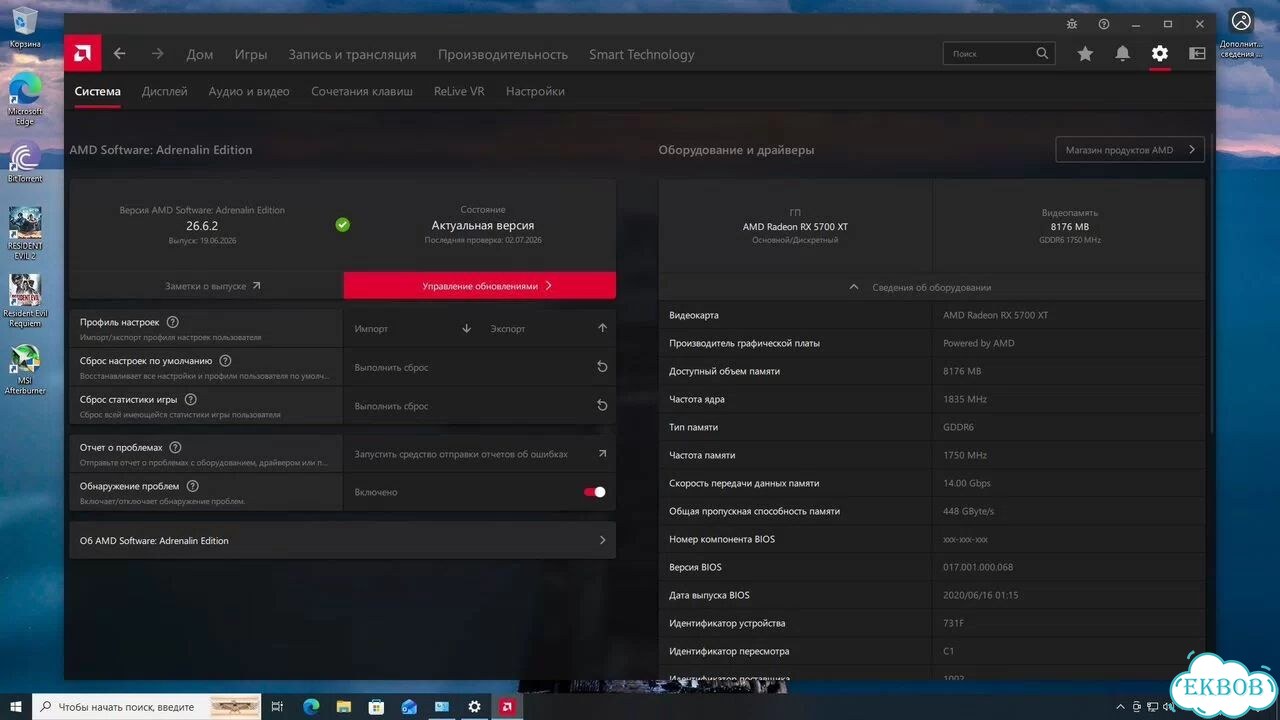Open favorites star icon
Viewport: 1280px width, 720px height.
click(1085, 54)
